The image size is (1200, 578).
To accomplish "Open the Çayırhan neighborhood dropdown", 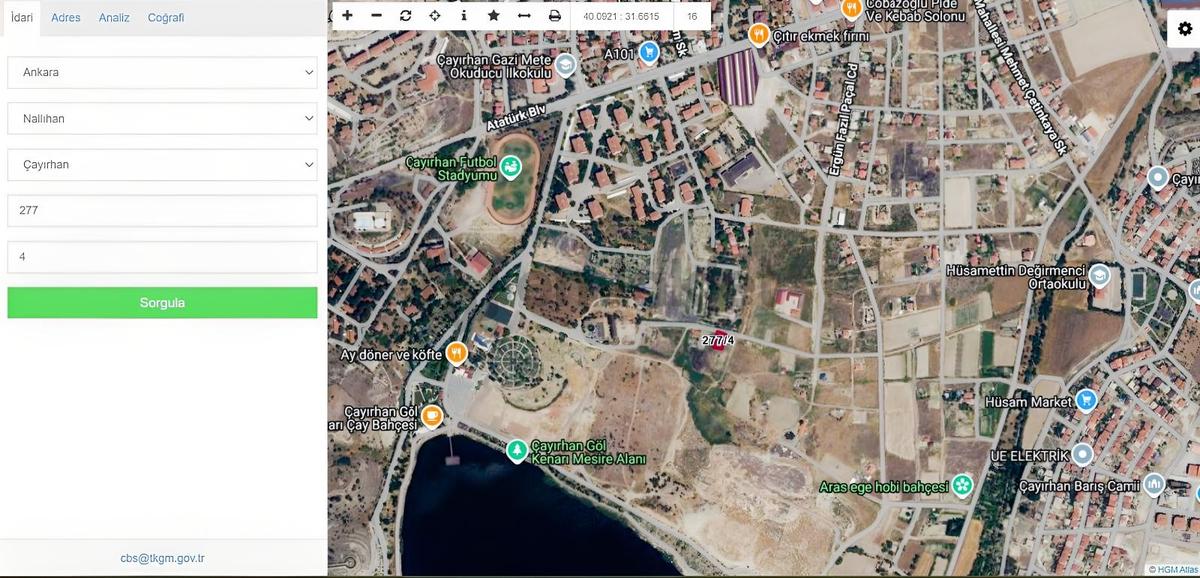I will (x=162, y=164).
